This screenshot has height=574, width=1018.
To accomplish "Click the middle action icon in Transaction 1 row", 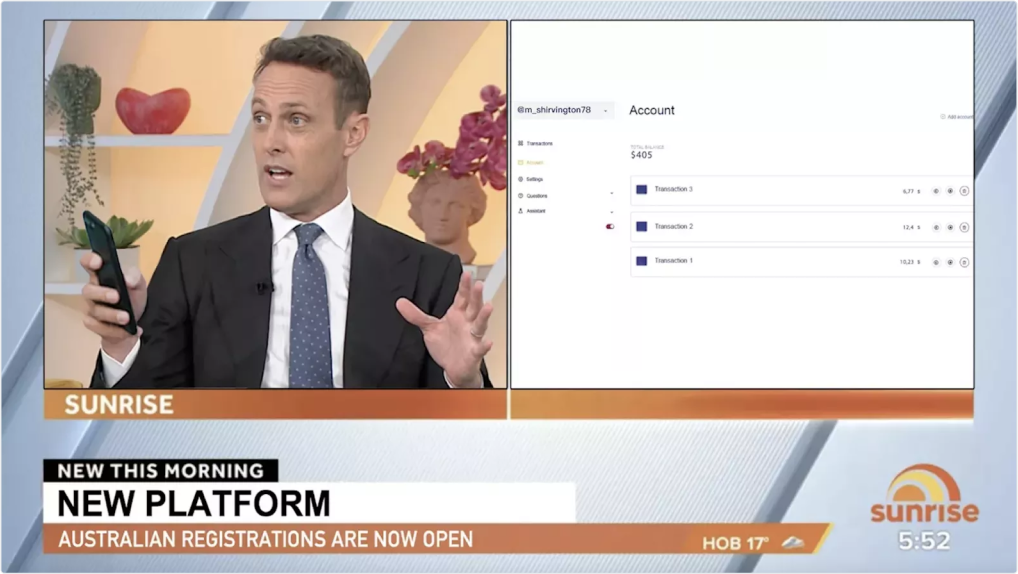I will click(x=950, y=262).
